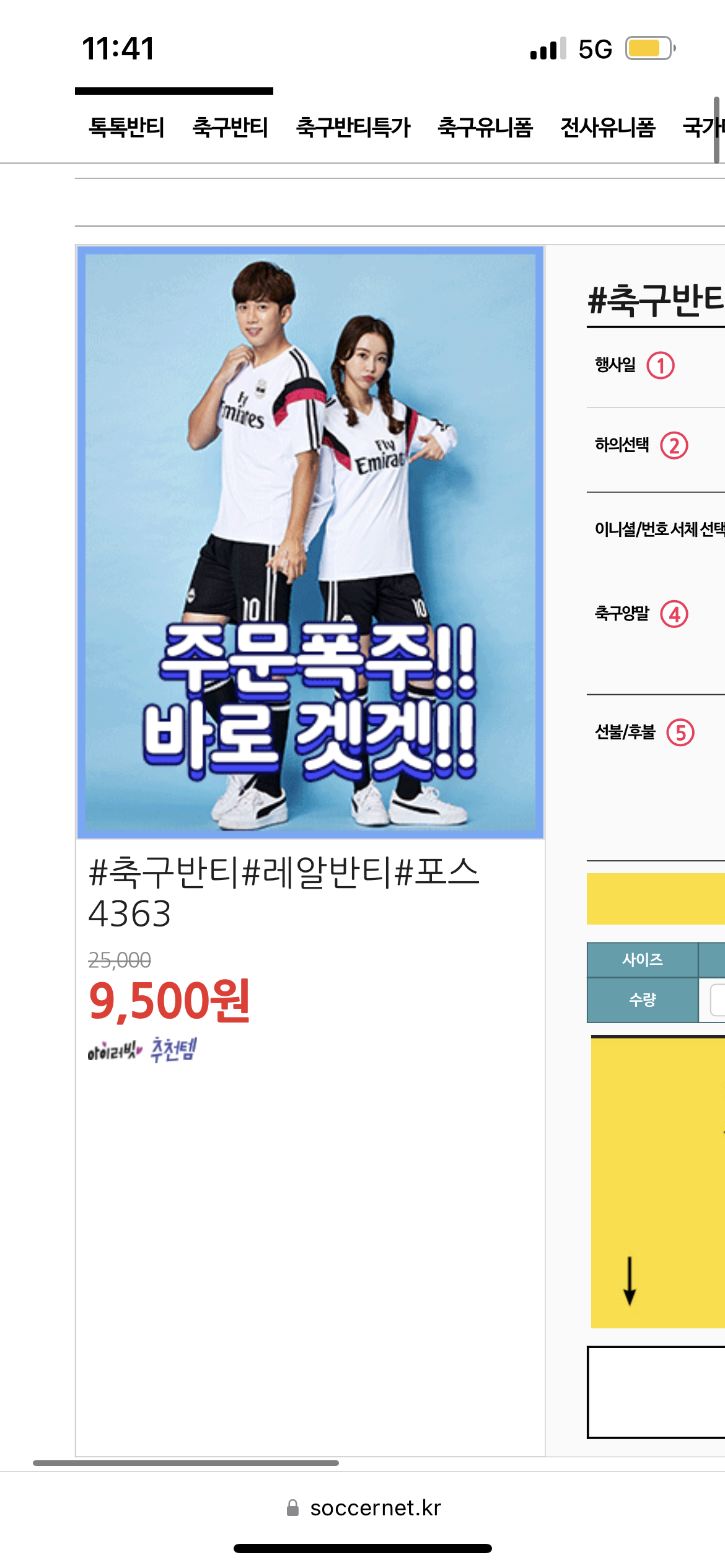725x1568 pixels.
Task: Open the 축구반티 menu tab
Action: (x=231, y=128)
